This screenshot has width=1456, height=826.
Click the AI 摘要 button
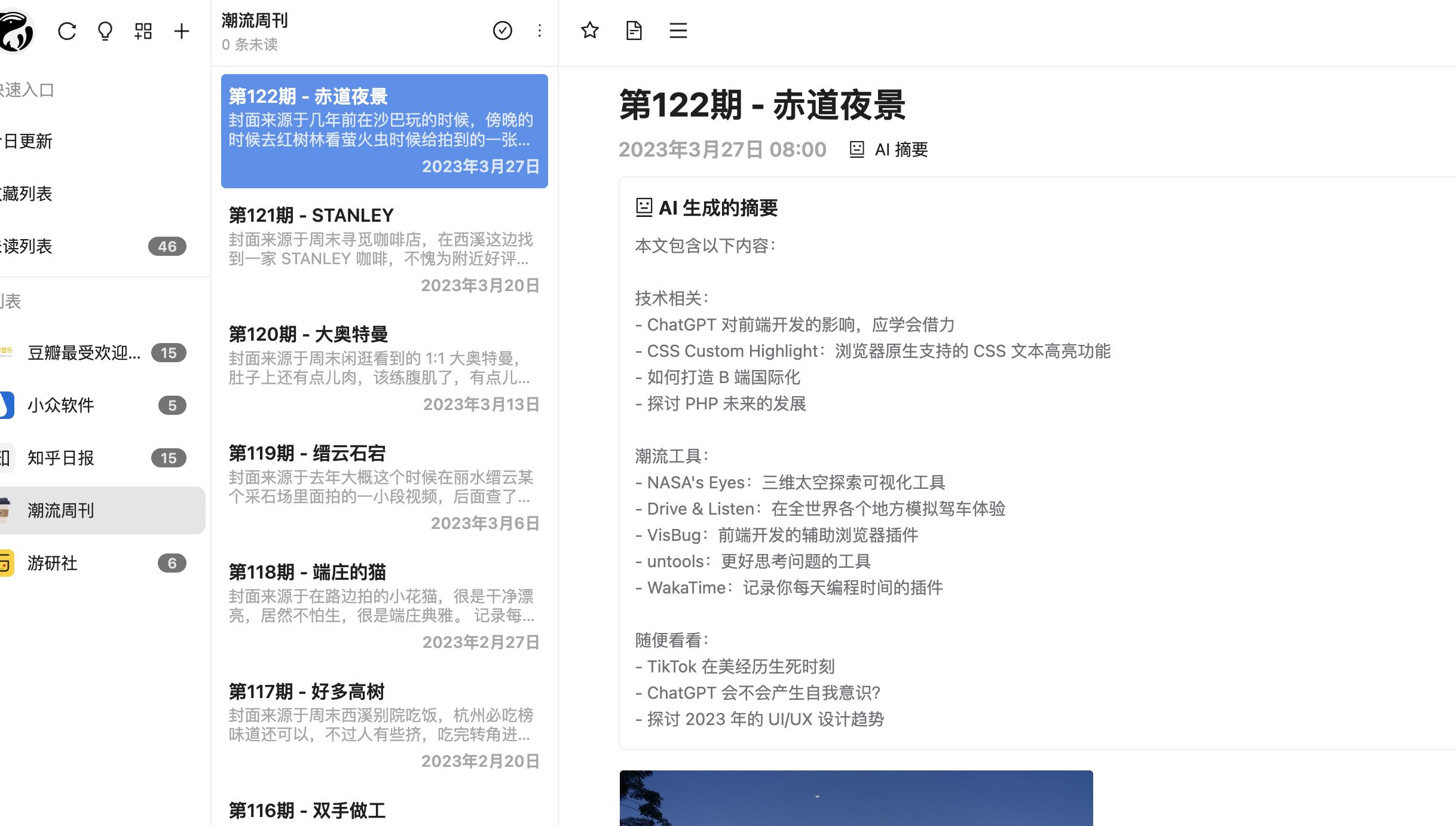[x=889, y=149]
